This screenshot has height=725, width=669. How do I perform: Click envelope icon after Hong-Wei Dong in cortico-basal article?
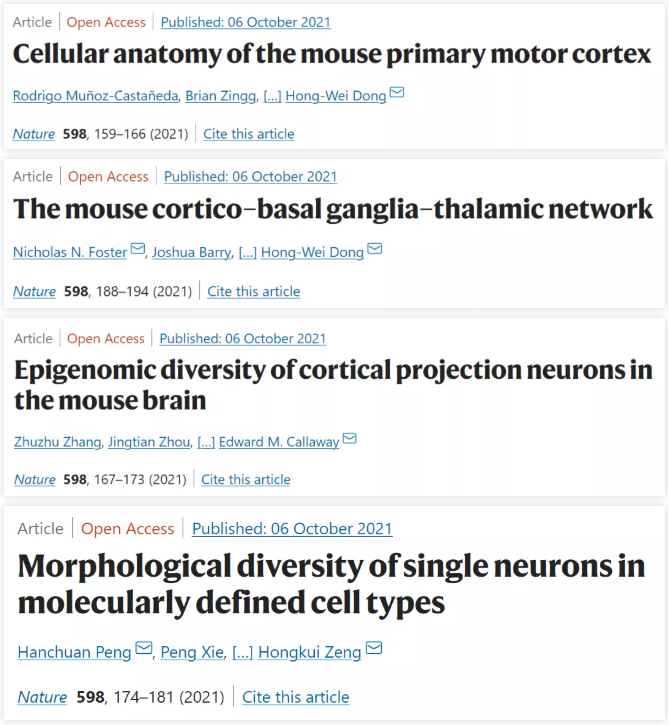click(x=373, y=251)
